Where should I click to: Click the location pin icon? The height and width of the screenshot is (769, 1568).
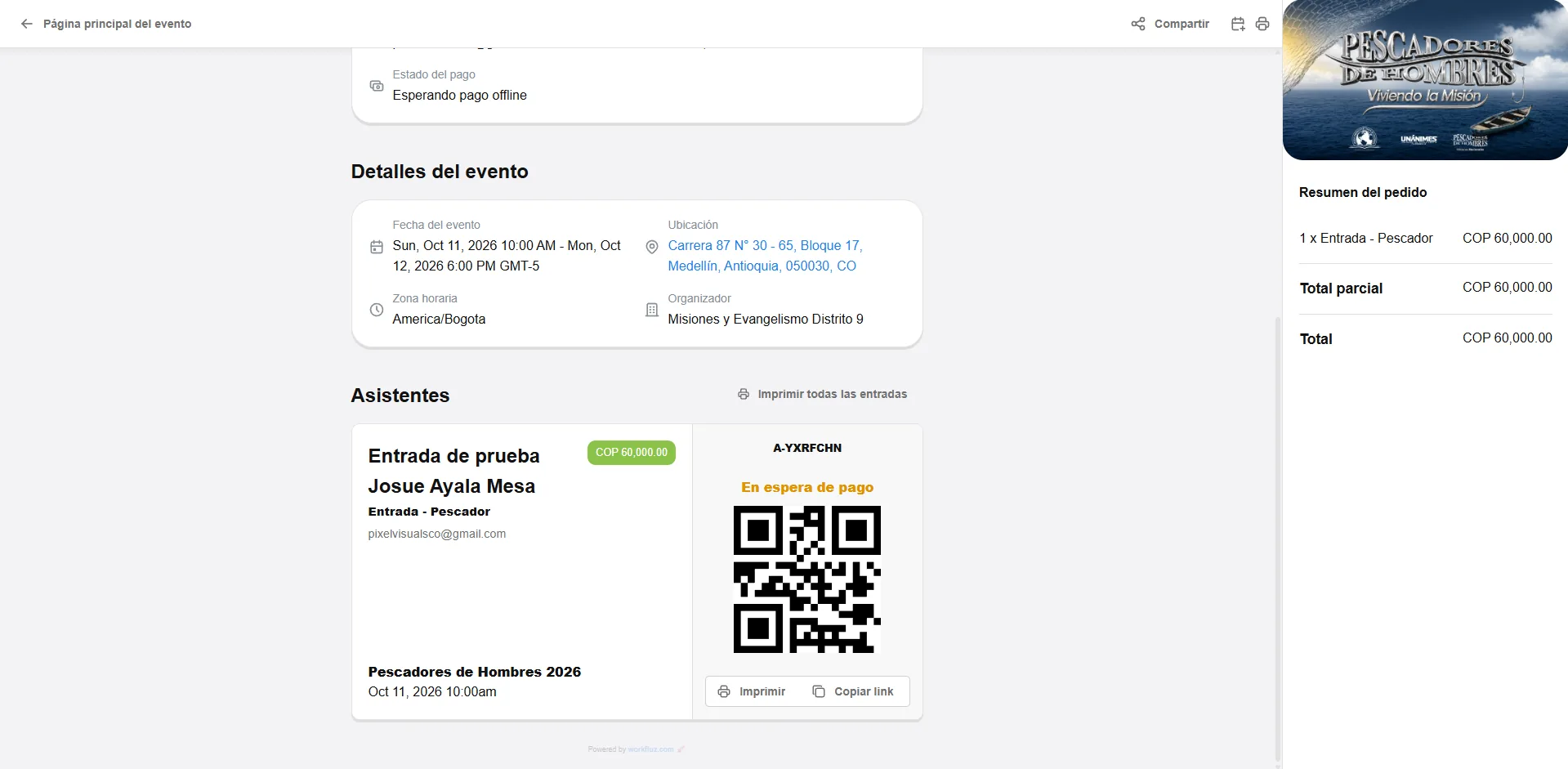click(x=652, y=247)
